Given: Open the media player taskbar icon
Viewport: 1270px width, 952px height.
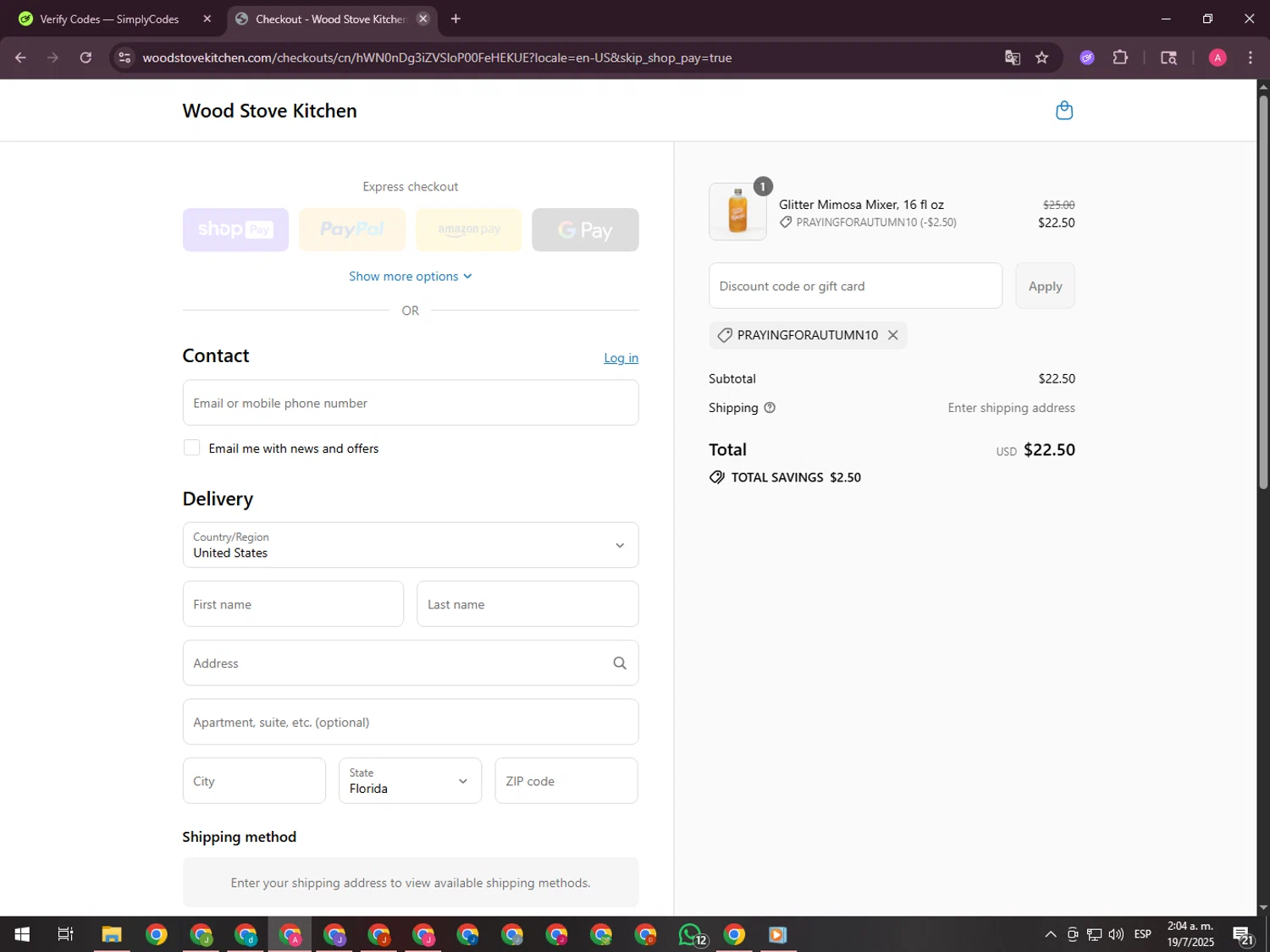Looking at the screenshot, I should coord(777,934).
